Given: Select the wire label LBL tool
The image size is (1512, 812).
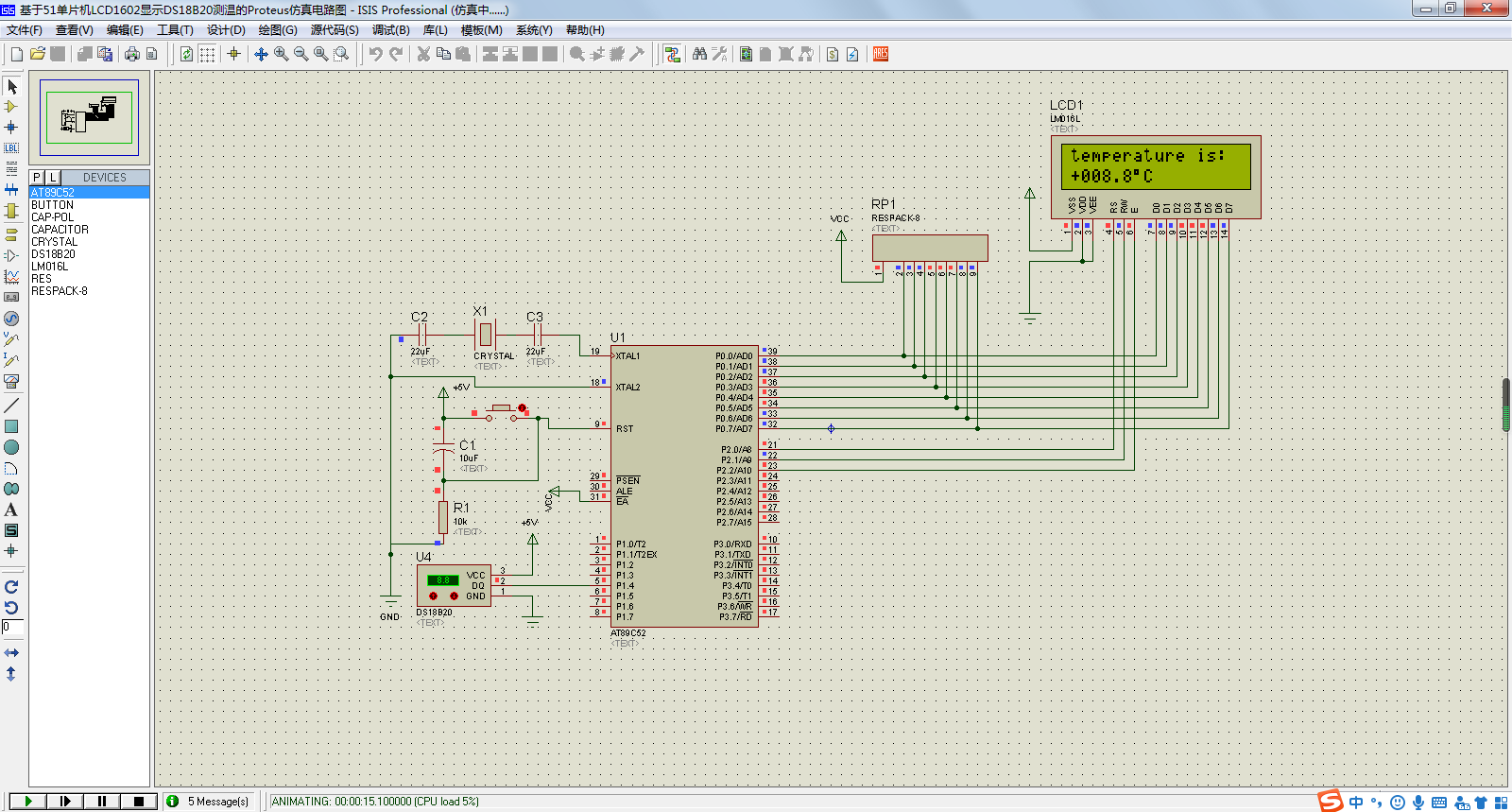Looking at the screenshot, I should [11, 148].
